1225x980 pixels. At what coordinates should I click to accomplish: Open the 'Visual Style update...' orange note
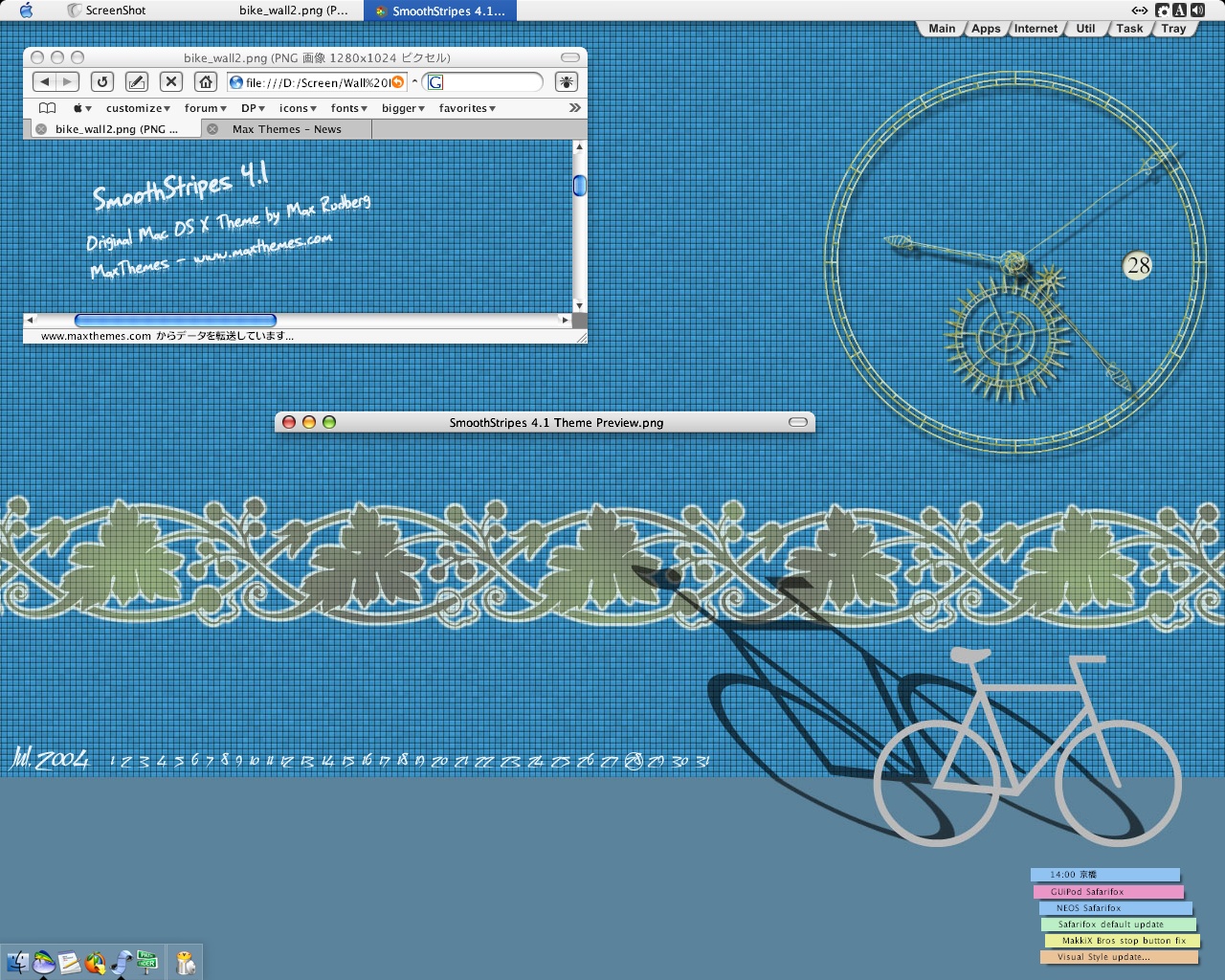(x=1120, y=957)
